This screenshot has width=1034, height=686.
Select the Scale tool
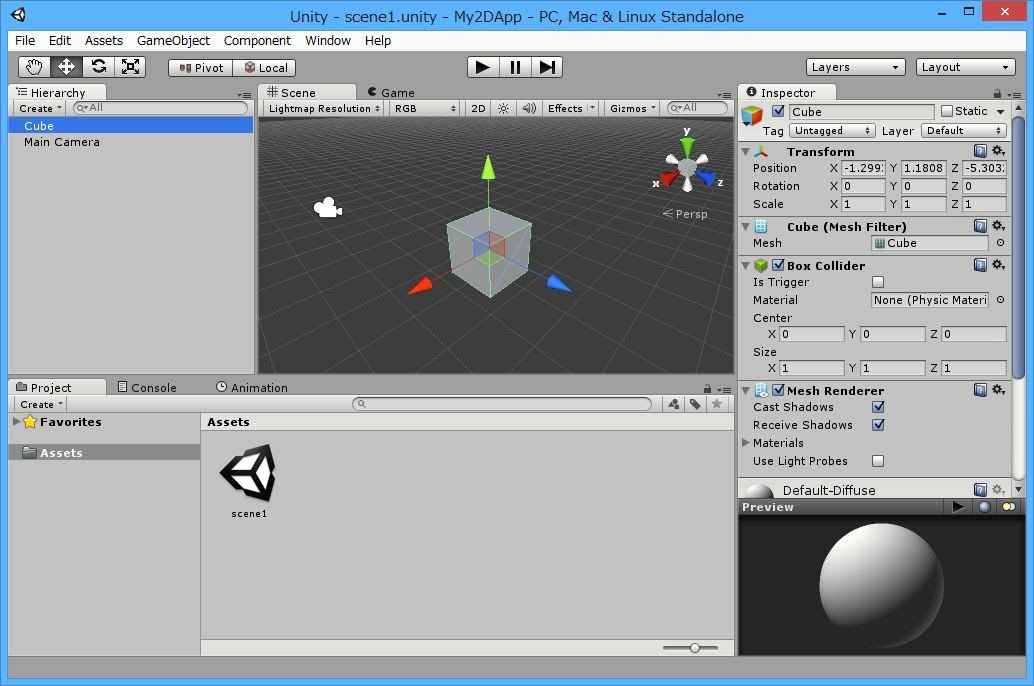click(x=130, y=67)
